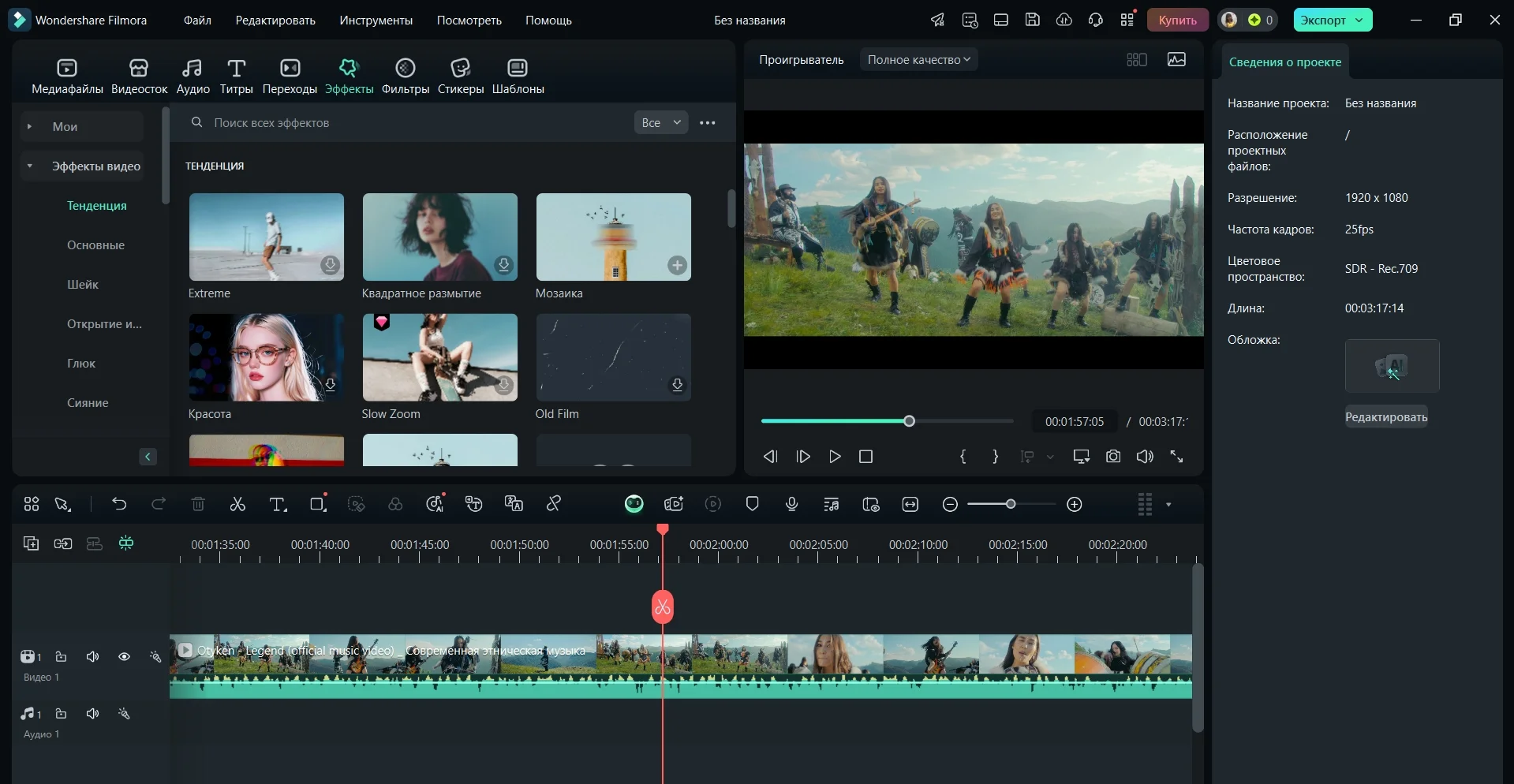Click the Купить purchase button
The image size is (1514, 784).
click(1177, 21)
